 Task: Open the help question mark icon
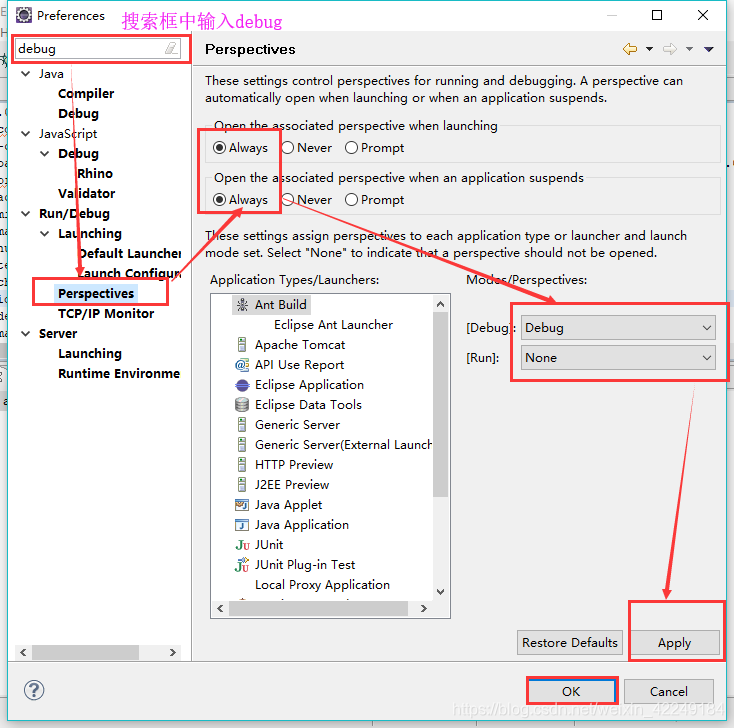(x=34, y=690)
